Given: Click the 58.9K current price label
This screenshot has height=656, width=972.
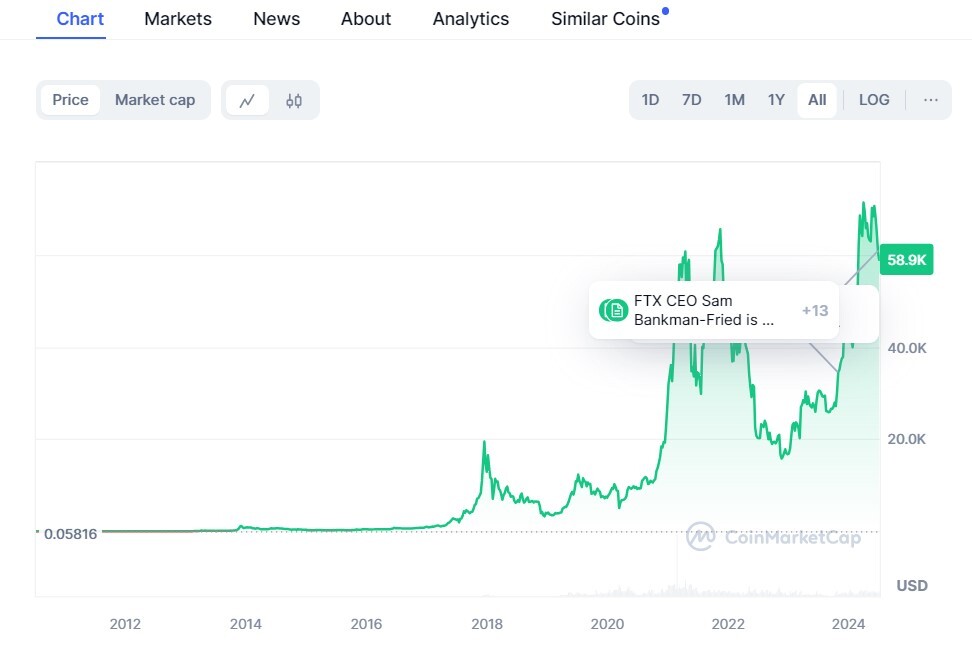Looking at the screenshot, I should click(x=906, y=260).
